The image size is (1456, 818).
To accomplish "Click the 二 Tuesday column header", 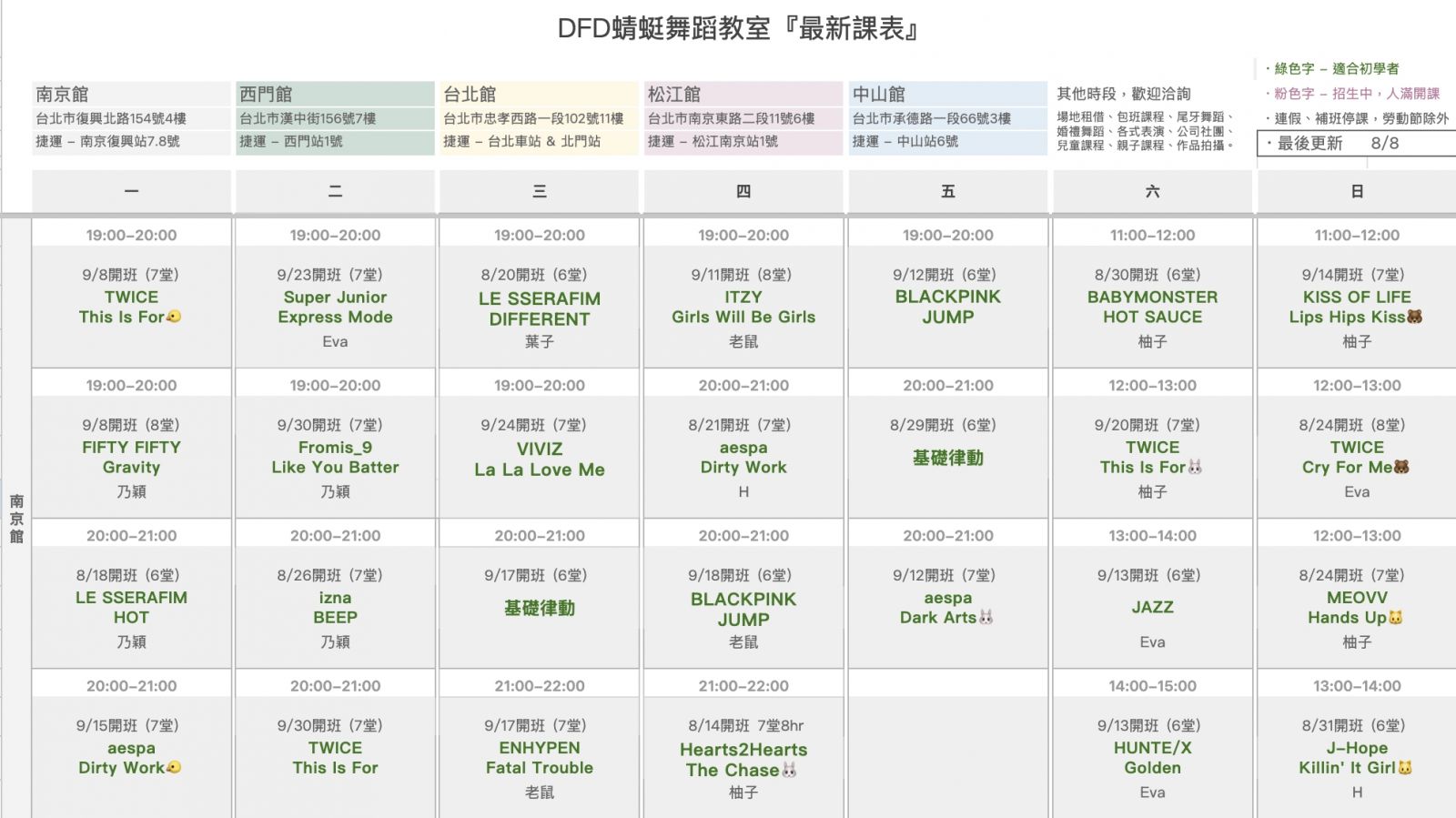I will pos(335,191).
